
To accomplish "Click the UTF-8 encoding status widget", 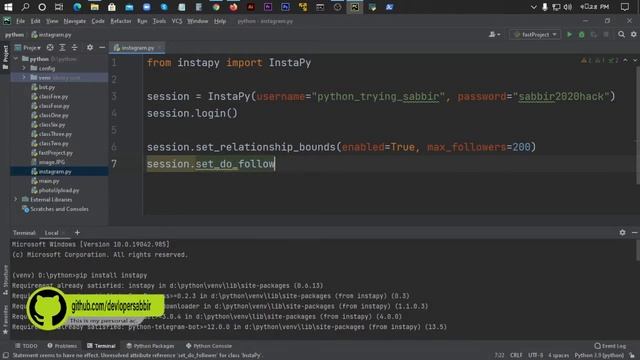I will 536,356.
